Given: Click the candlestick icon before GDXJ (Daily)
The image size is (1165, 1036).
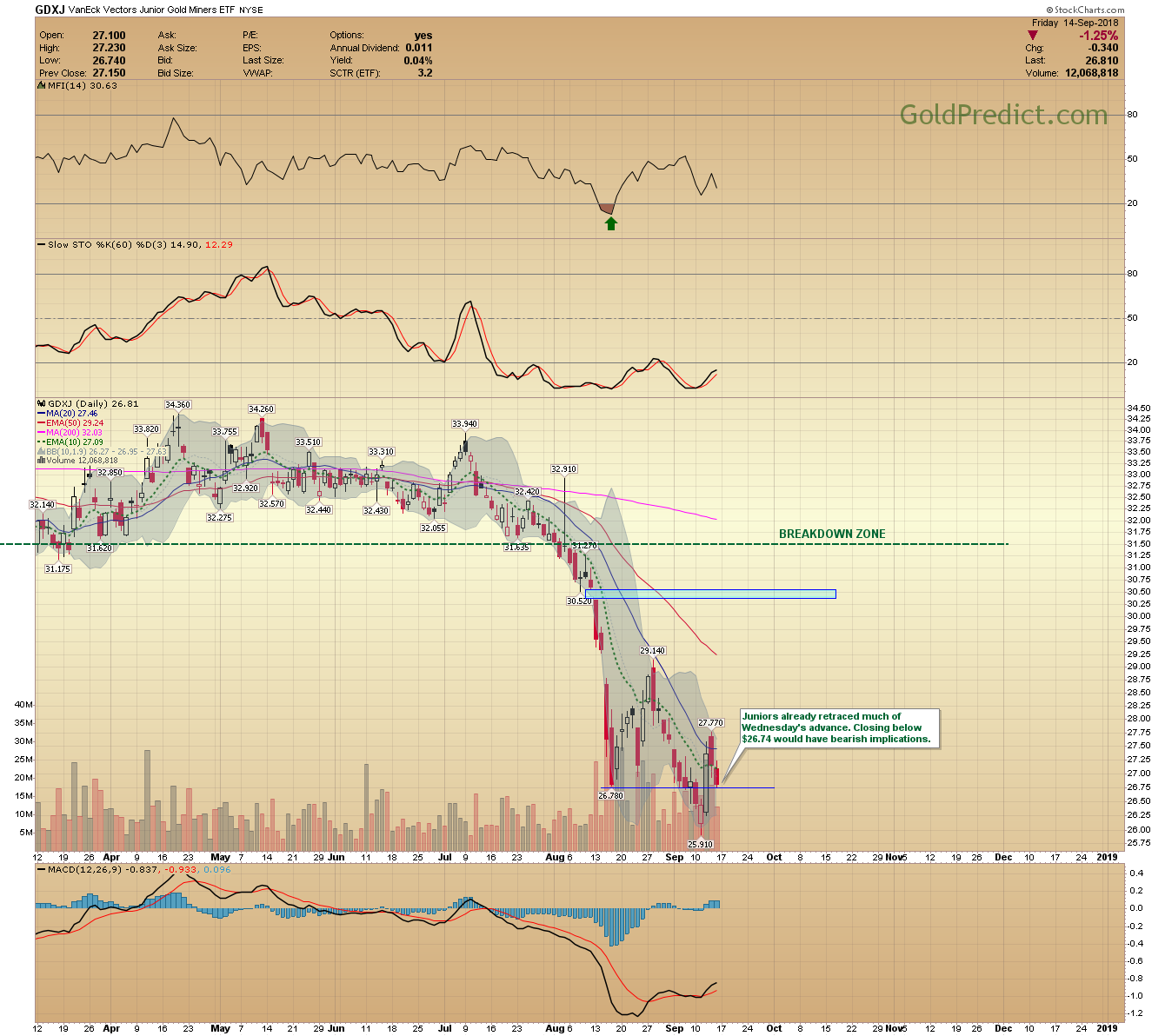Looking at the screenshot, I should coord(42,404).
